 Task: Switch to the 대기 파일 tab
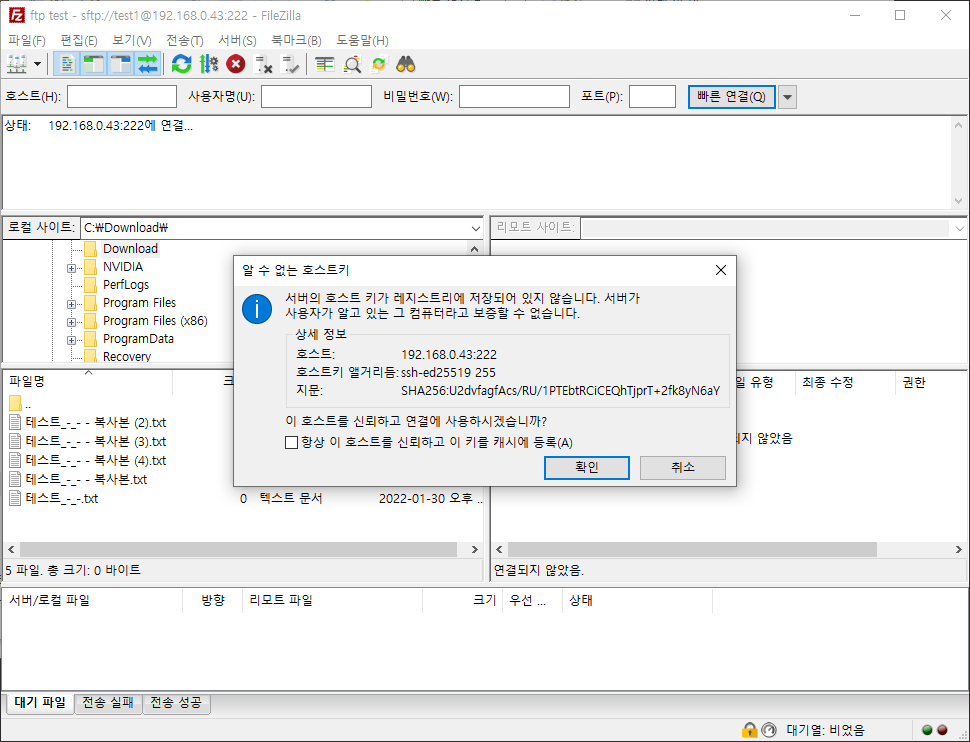point(40,703)
